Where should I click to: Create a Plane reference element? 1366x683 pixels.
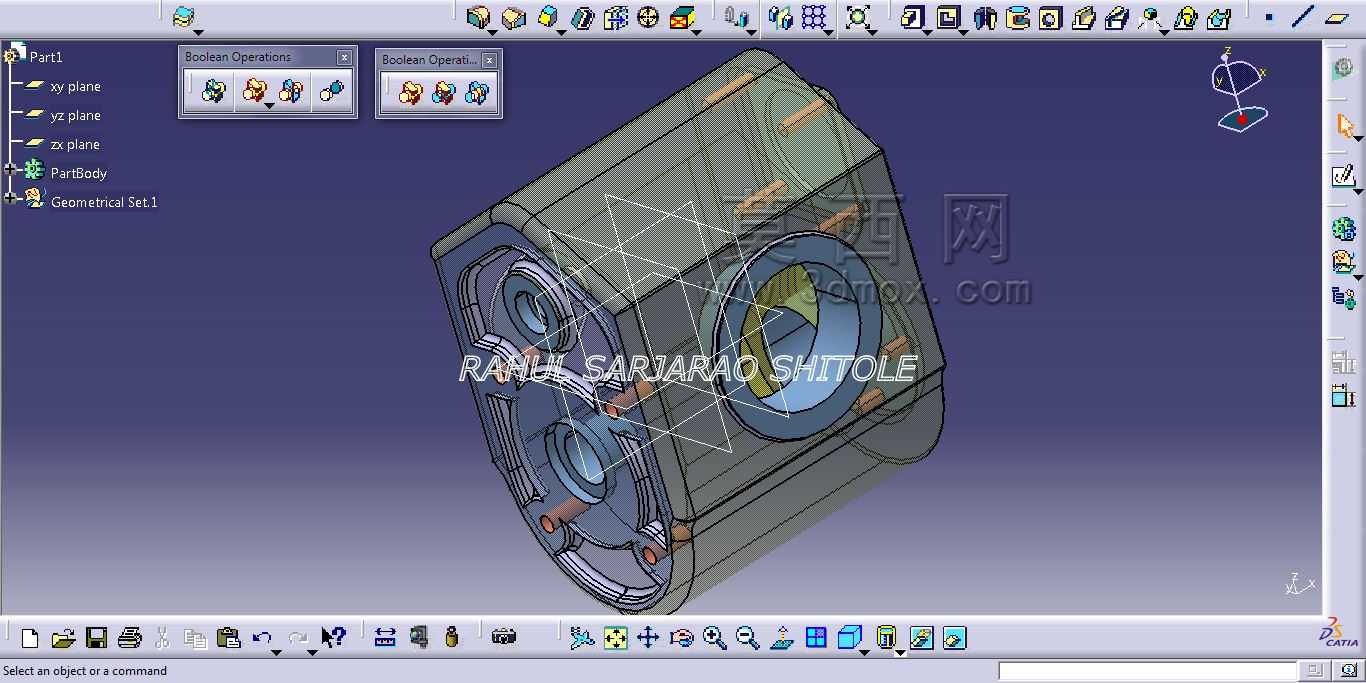(1337, 17)
